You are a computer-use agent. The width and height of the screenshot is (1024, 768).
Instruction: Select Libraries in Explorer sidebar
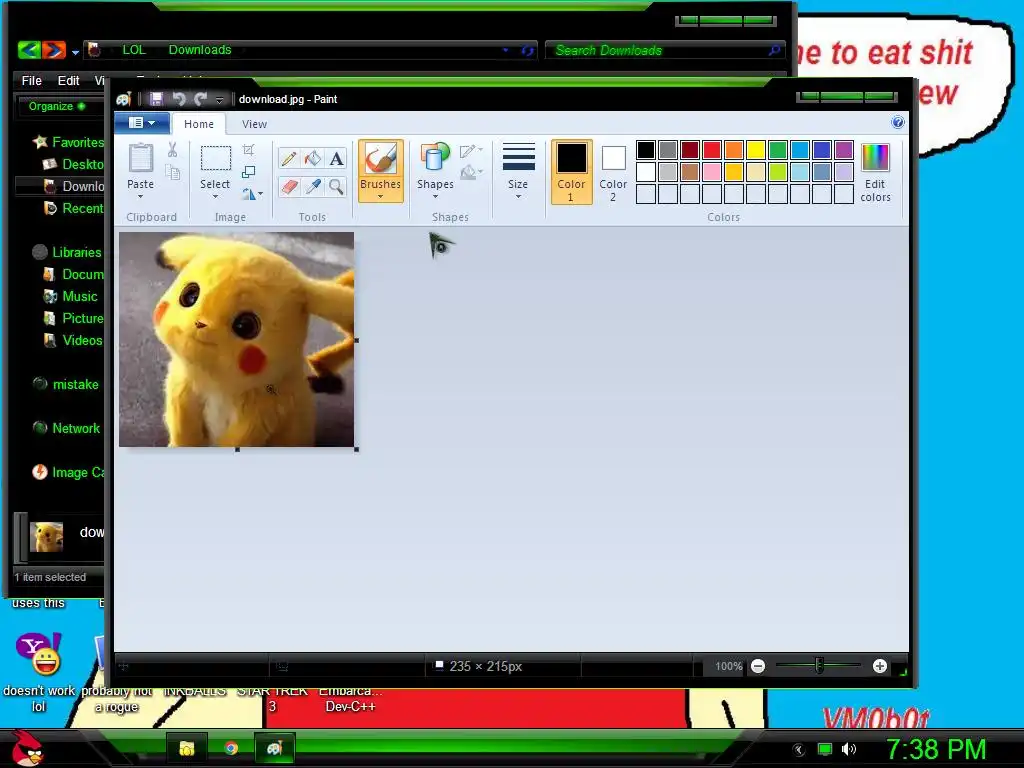[67, 252]
